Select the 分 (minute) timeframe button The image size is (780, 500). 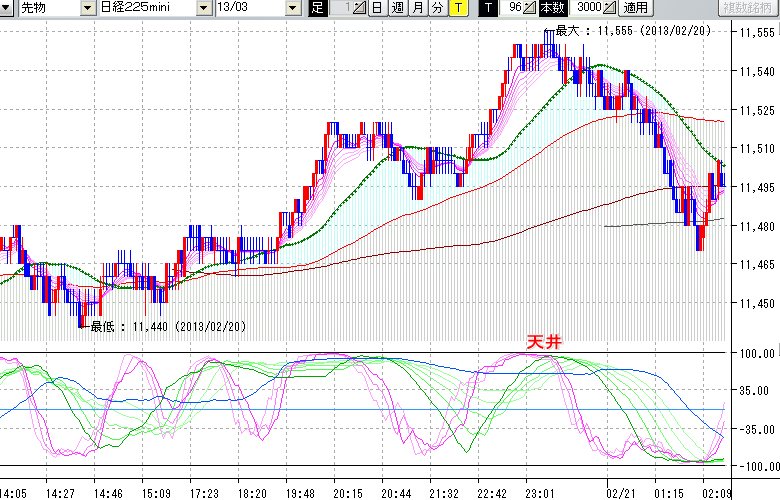437,8
